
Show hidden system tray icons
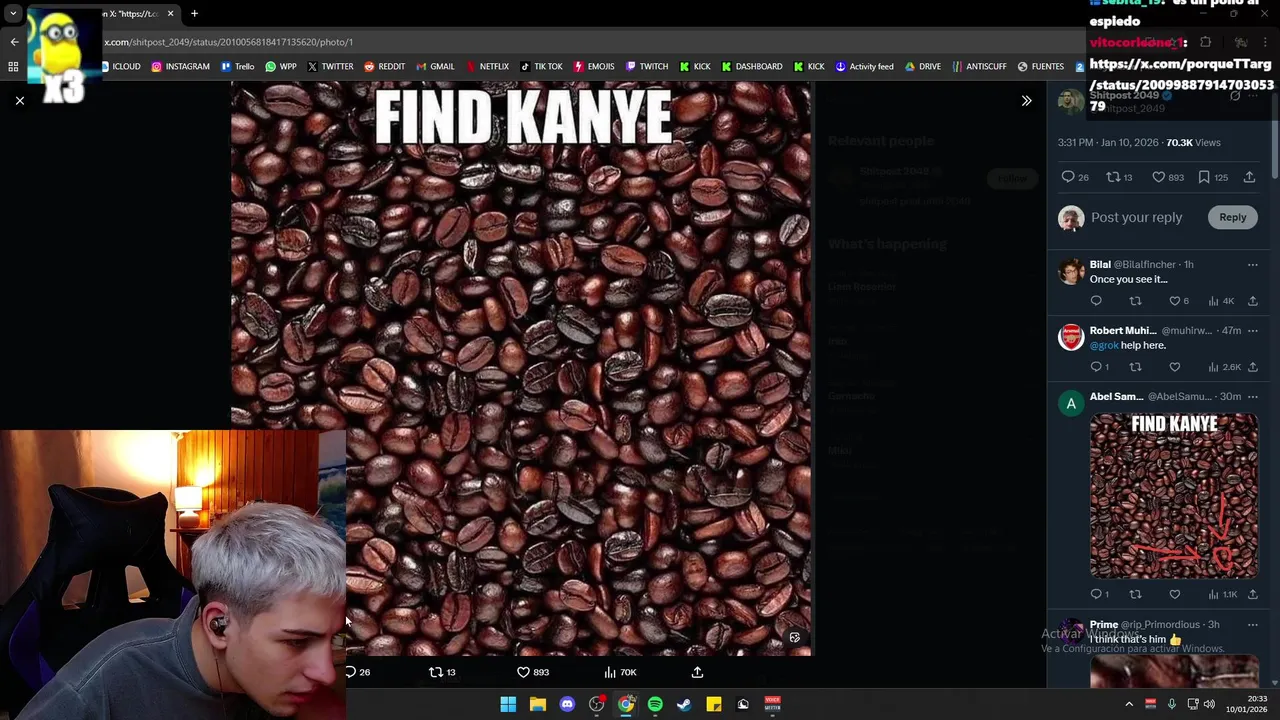(1129, 704)
